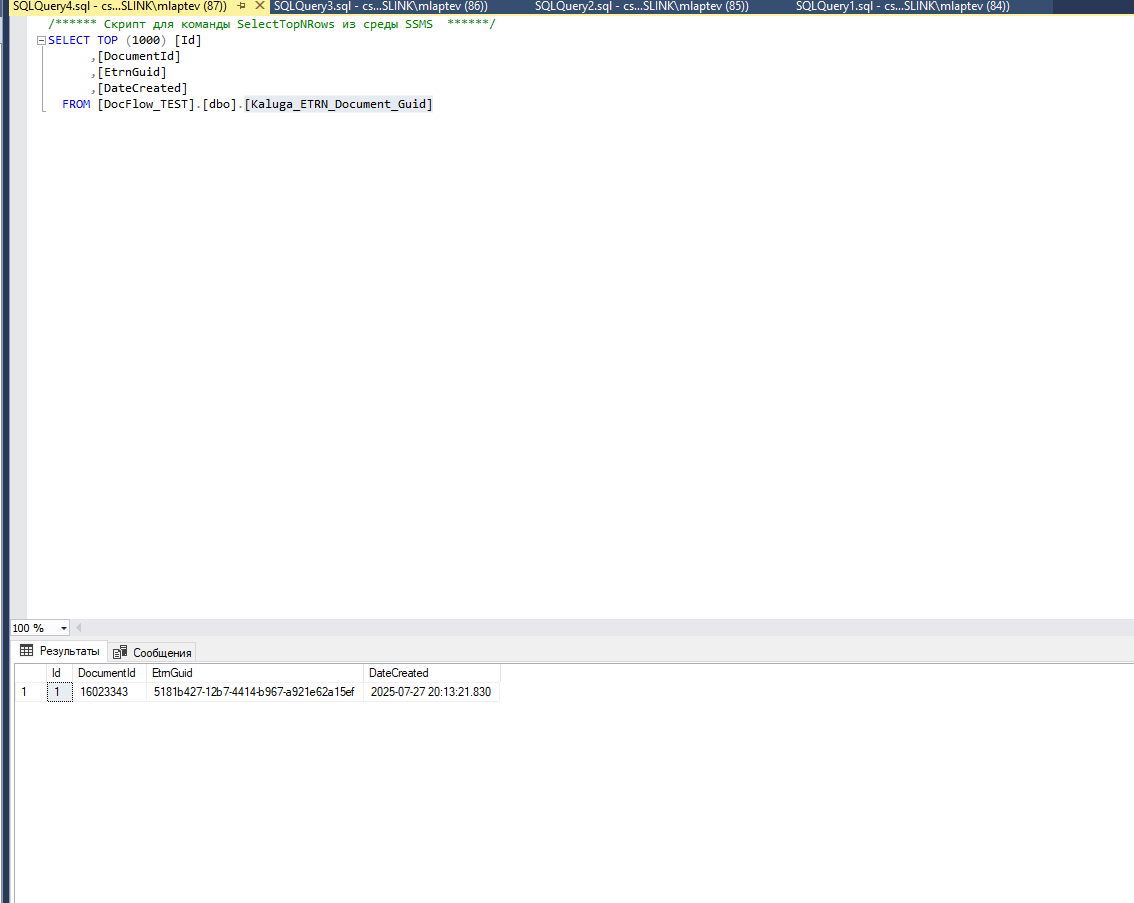Switch to SQLQuery3.sql tab

[380, 7]
